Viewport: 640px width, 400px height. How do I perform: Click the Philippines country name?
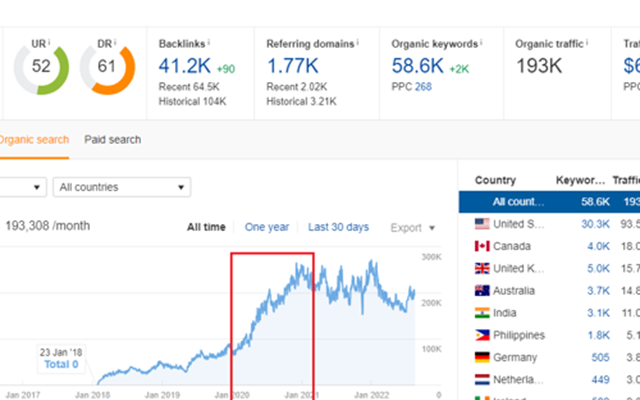point(519,336)
